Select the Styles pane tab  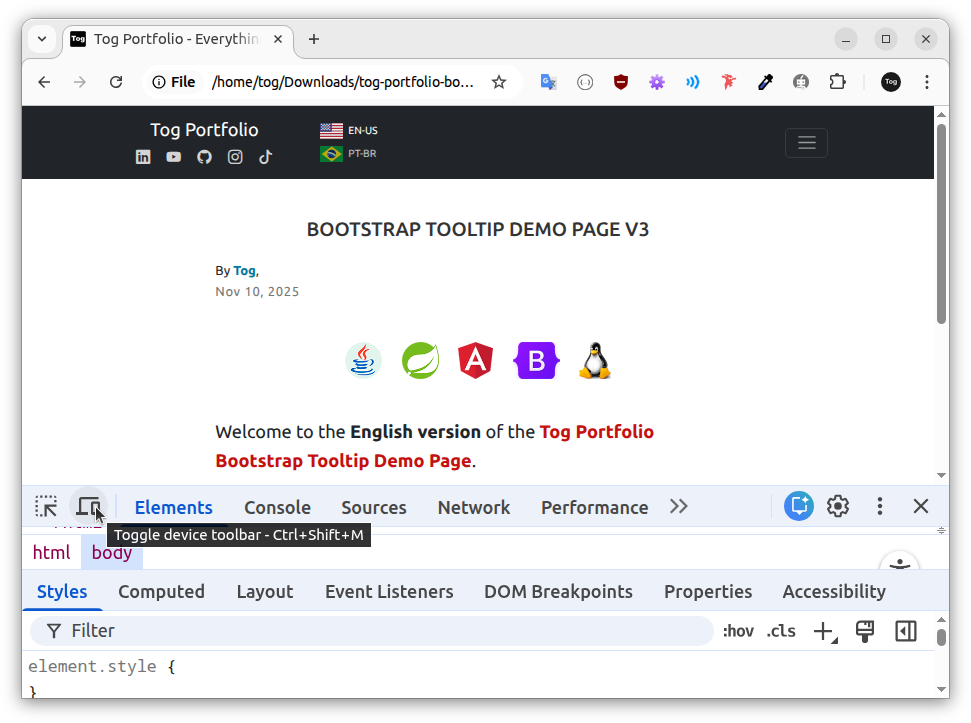[62, 592]
